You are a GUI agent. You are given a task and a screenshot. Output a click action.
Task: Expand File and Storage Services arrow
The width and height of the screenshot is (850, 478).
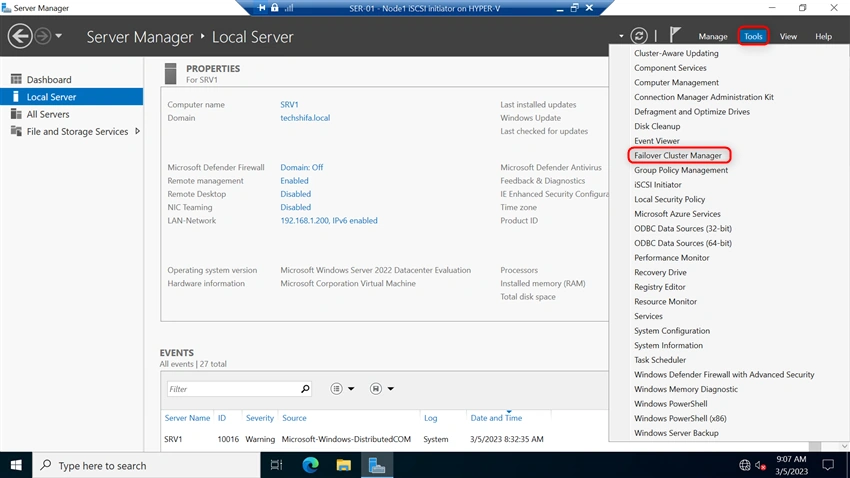[138, 131]
